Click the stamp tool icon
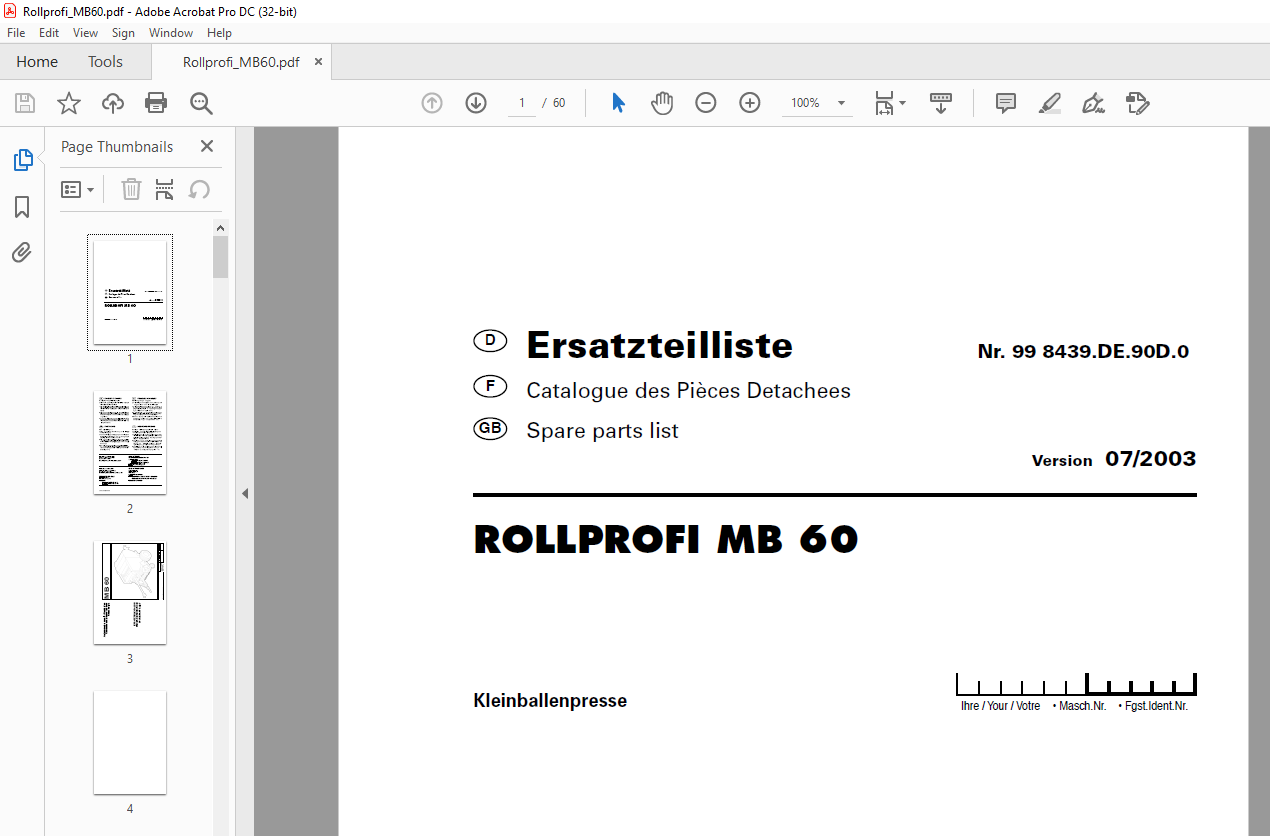This screenshot has width=1270, height=836. tap(1137, 103)
